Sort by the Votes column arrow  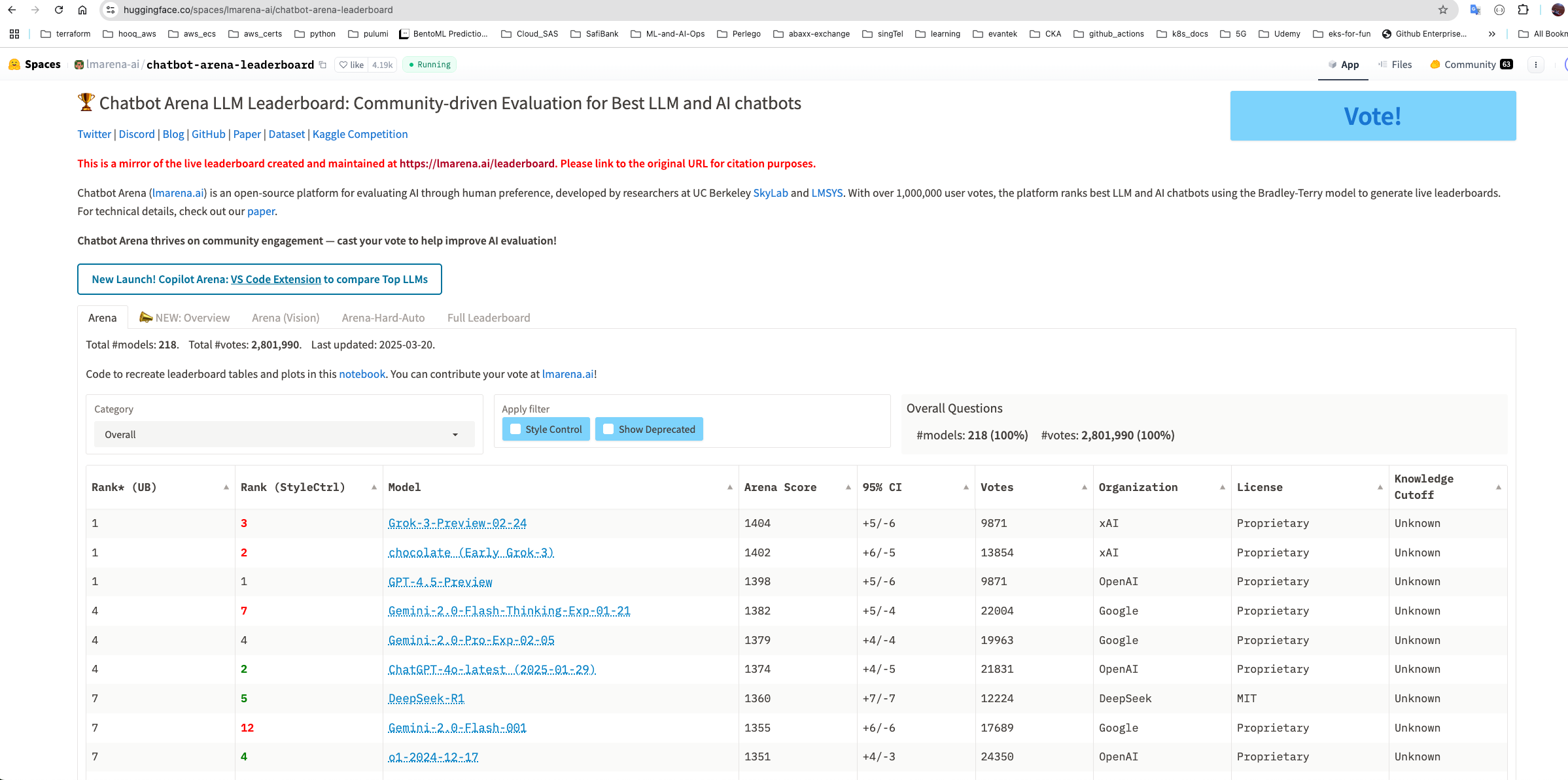tap(1085, 487)
